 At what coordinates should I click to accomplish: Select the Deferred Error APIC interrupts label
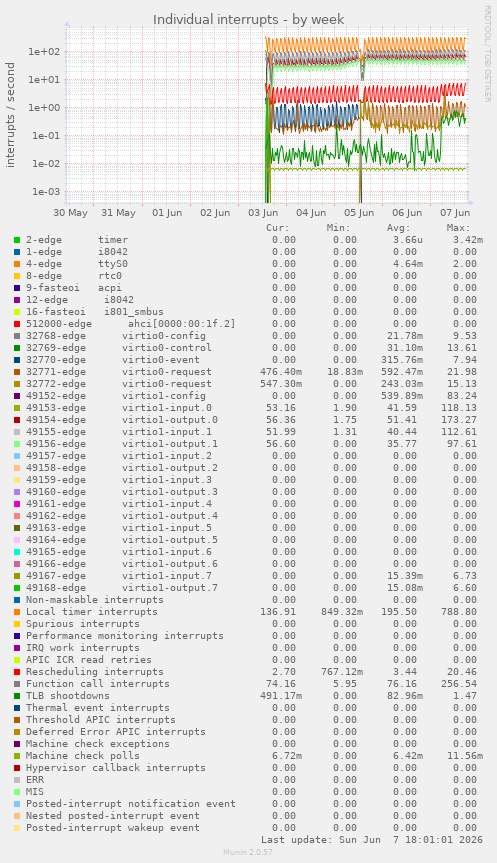[x=116, y=732]
